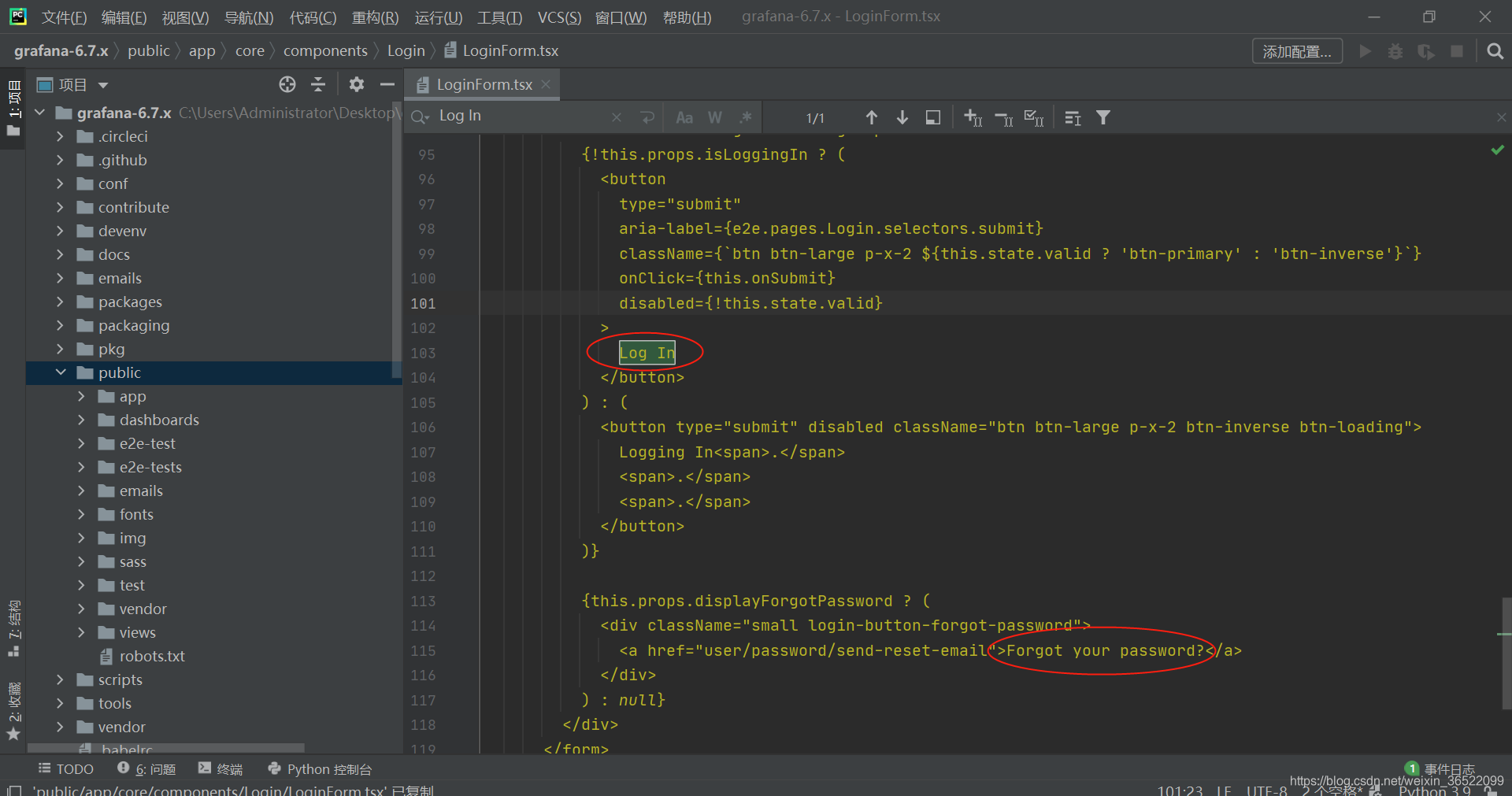Screen dimensions: 1512x796
Task: Click the line 101 cursor position indicator 101:23
Action: [1180, 790]
